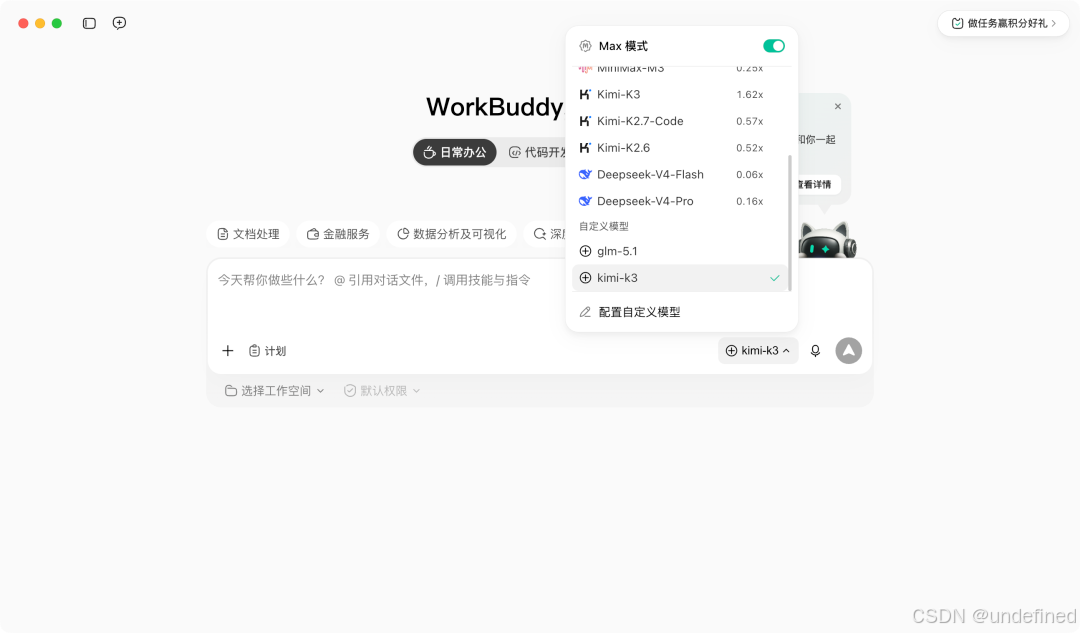Switch to 代码开发 tab
1080x633 pixels.
click(537, 152)
